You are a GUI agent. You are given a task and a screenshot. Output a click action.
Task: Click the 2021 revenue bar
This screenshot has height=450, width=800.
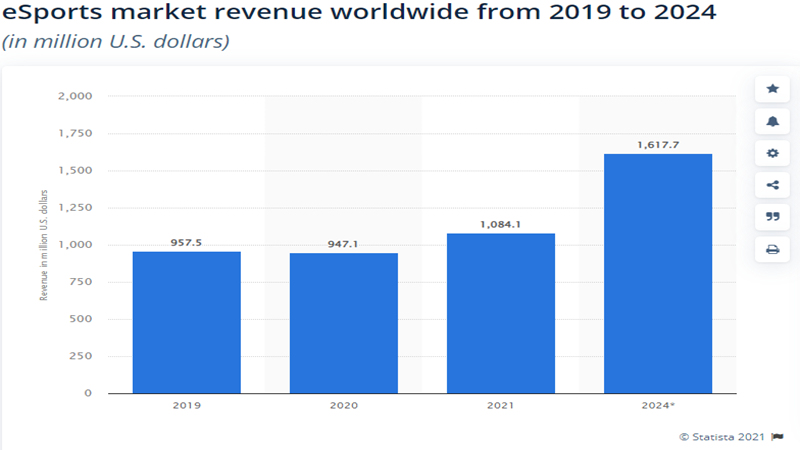point(501,313)
